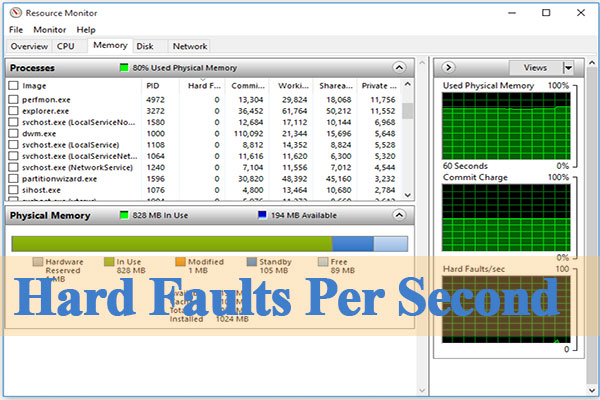Maximize the Resource Monitor window

coord(546,13)
